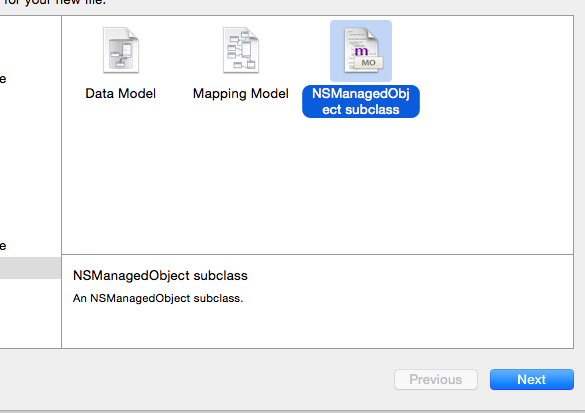
Task: Click the 'Data Model' label
Action: click(x=121, y=93)
